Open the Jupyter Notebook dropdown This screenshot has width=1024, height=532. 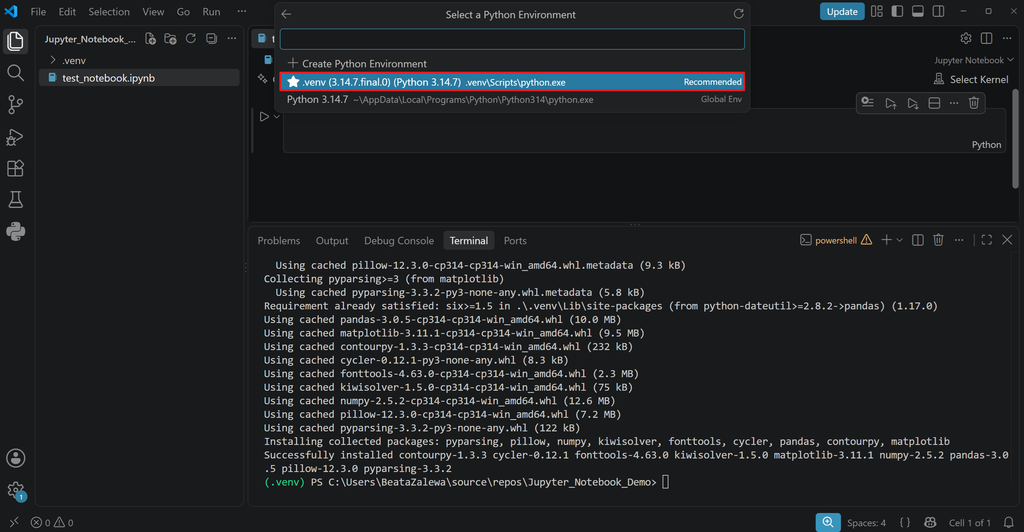(x=974, y=60)
